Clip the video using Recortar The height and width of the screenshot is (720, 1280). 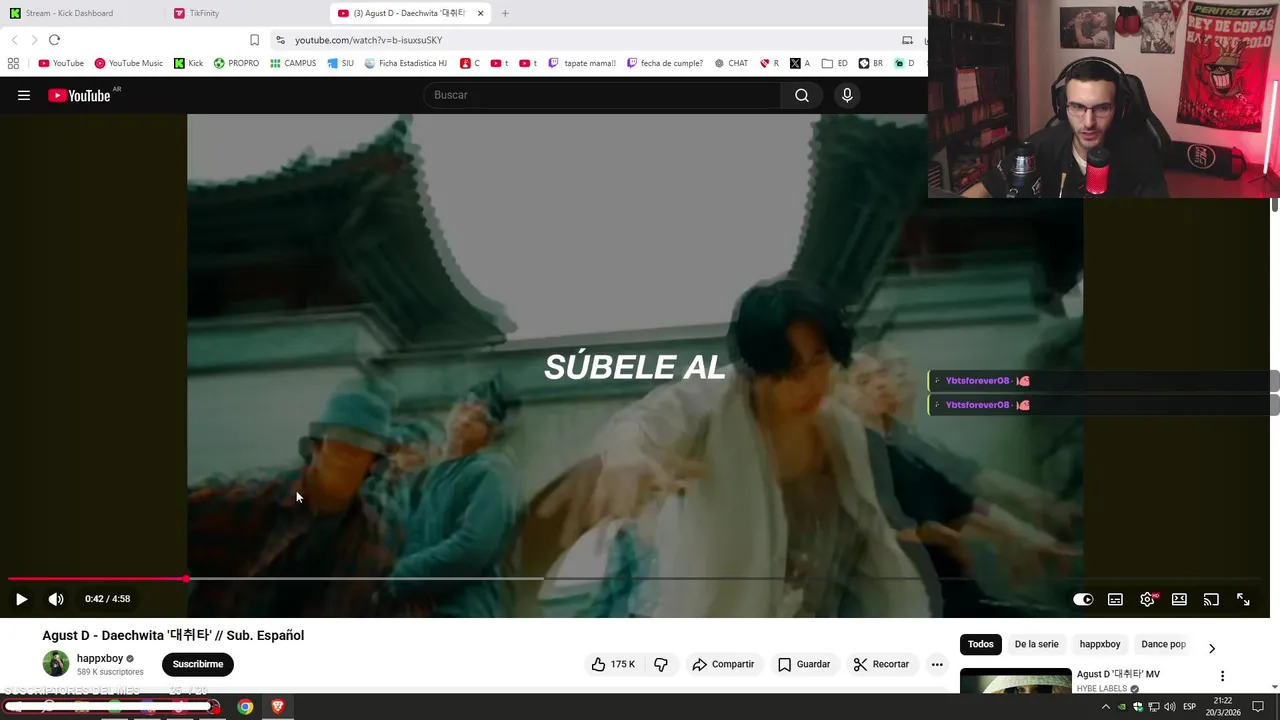(881, 664)
